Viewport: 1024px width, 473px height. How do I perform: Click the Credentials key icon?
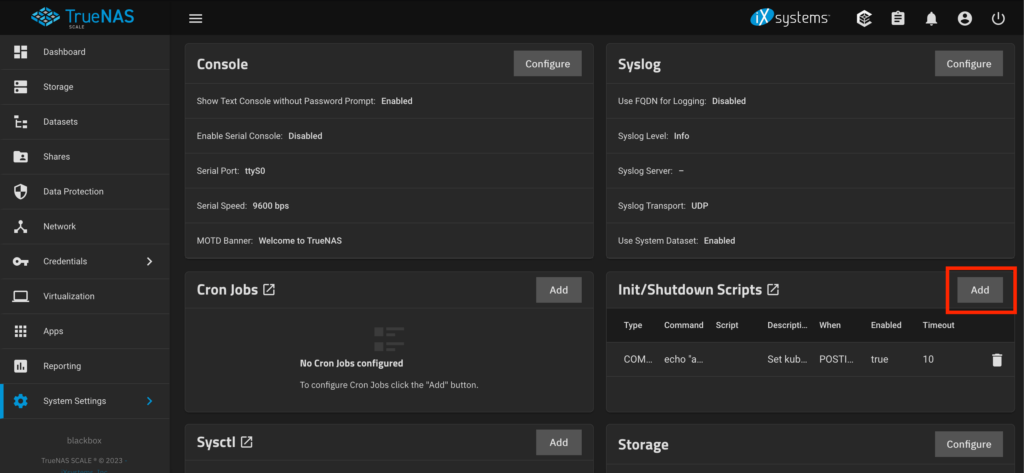(21, 261)
